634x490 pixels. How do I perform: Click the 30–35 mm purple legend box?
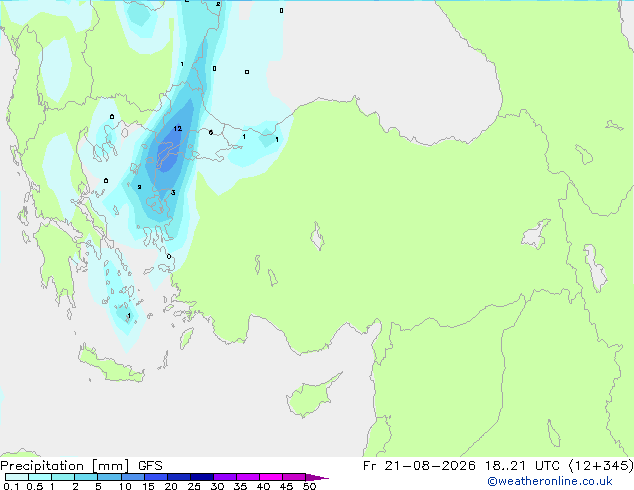click(225, 477)
